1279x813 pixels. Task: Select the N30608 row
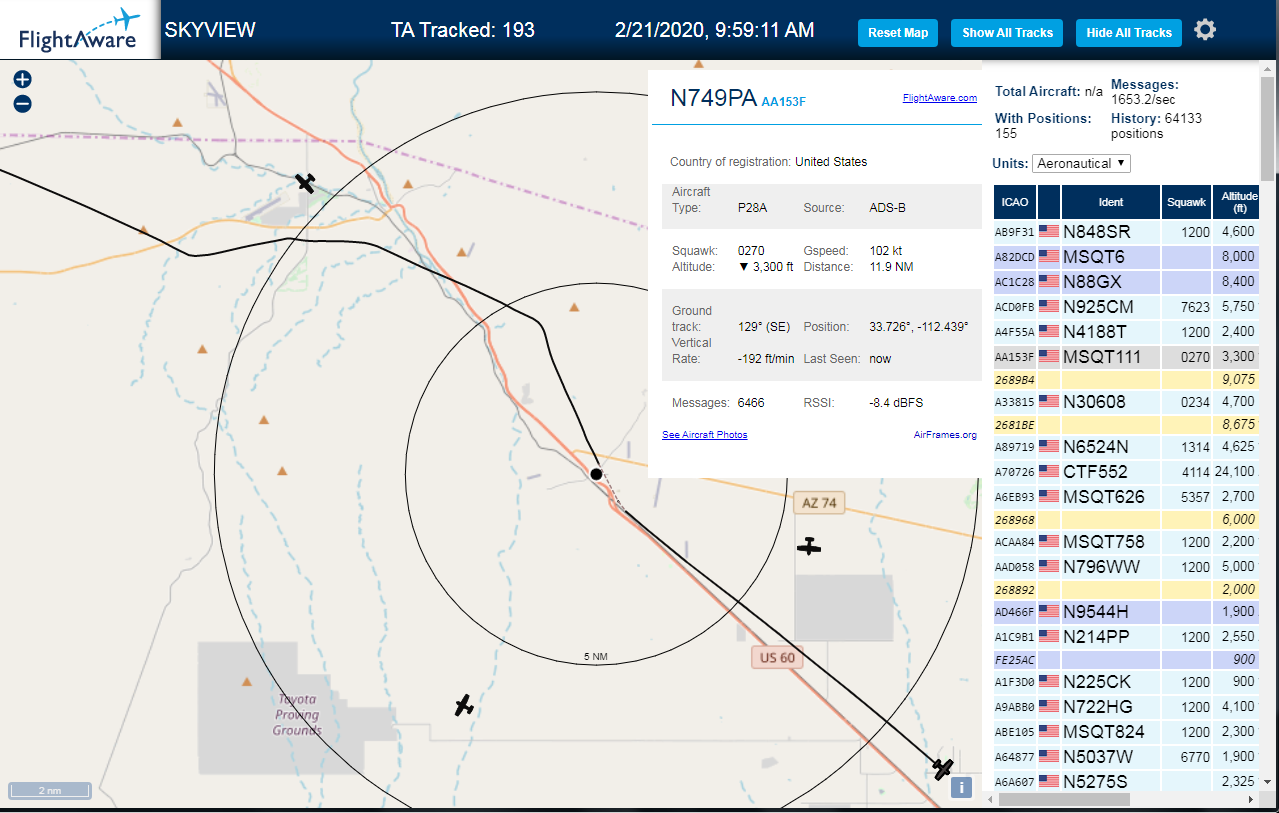[x=1127, y=402]
